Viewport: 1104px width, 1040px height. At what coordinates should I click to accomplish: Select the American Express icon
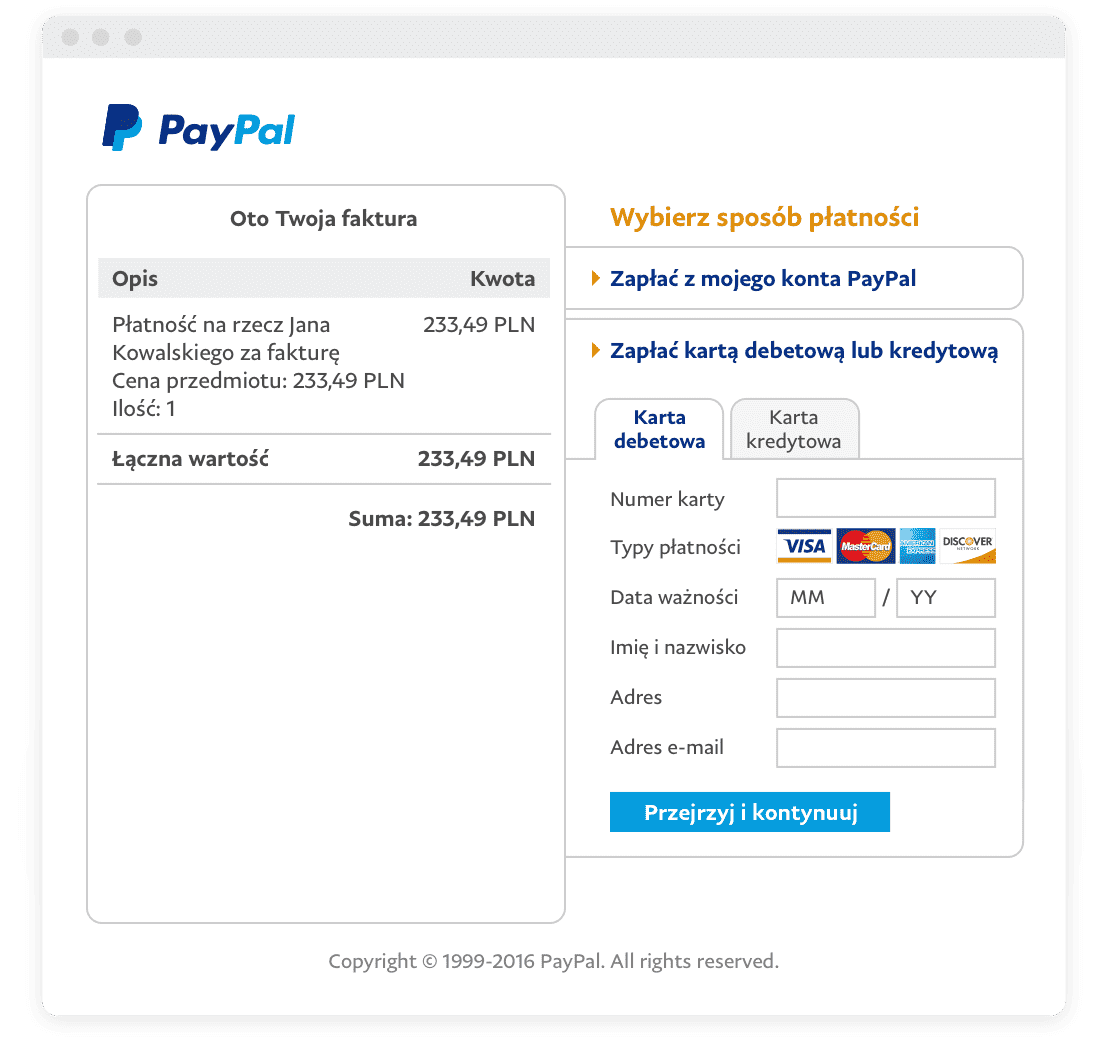click(917, 546)
